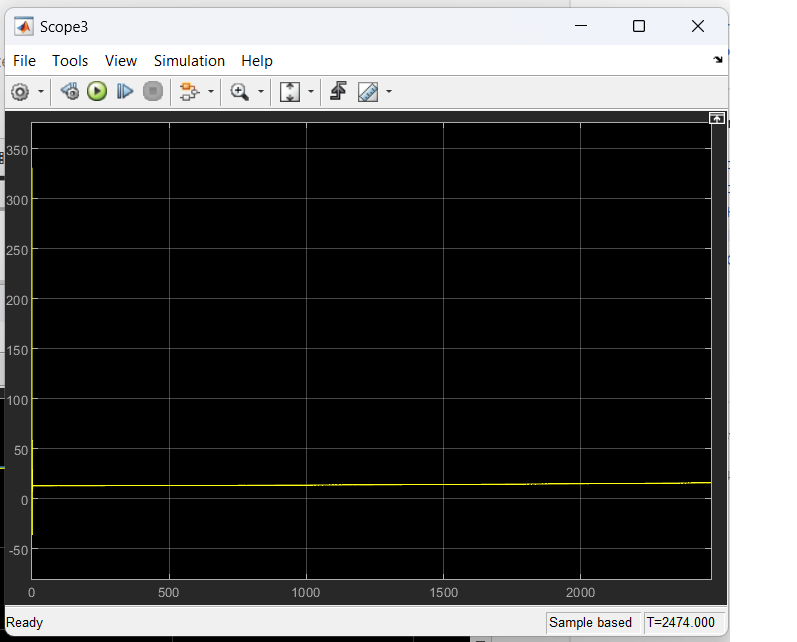Click the 1500 x-axis tick label
This screenshot has height=642, width=797.
[x=444, y=593]
